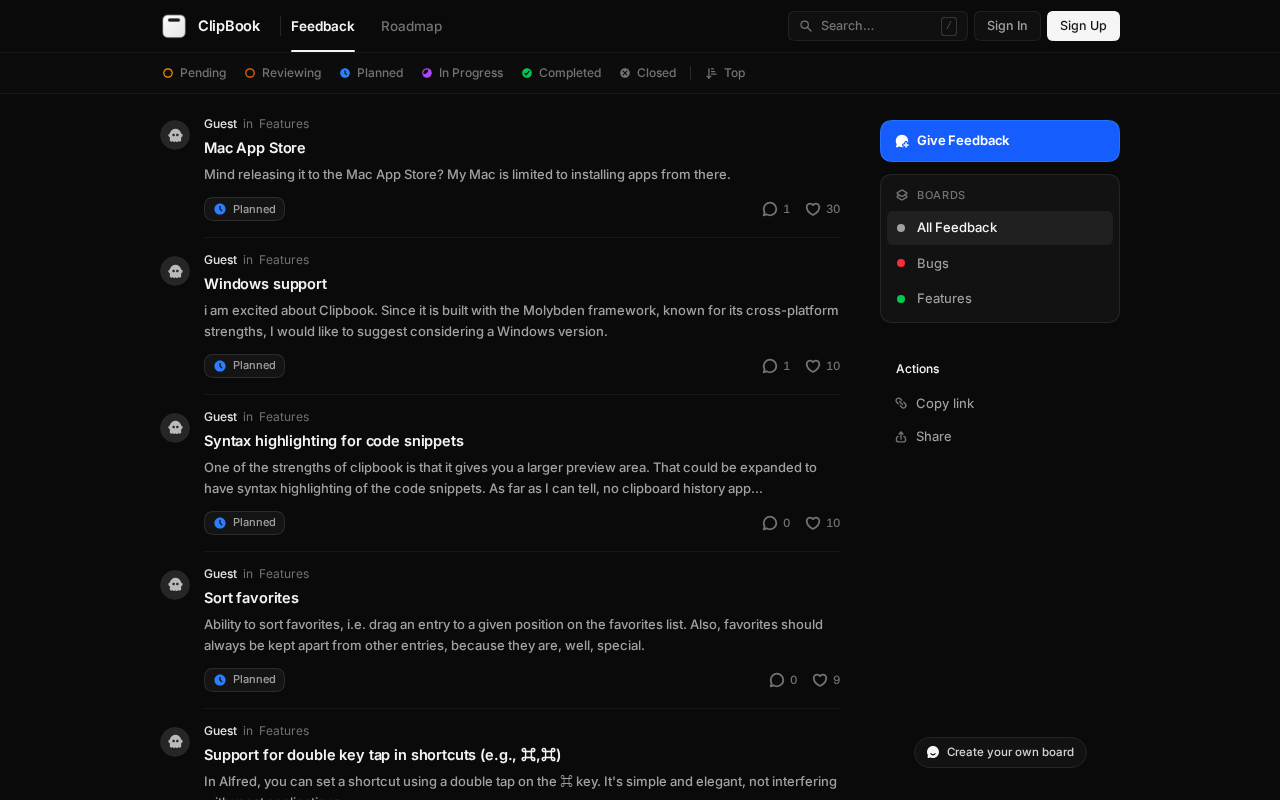
Task: Click Guest avatar on Windows support post
Action: click(175, 271)
